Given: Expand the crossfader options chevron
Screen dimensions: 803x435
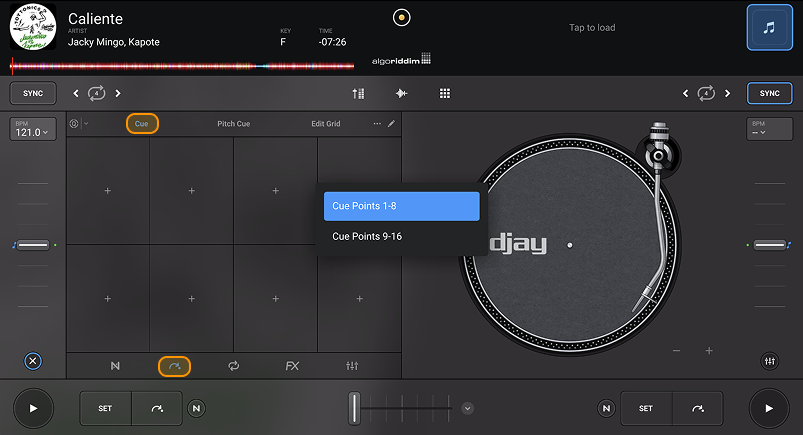Looking at the screenshot, I should 467,408.
